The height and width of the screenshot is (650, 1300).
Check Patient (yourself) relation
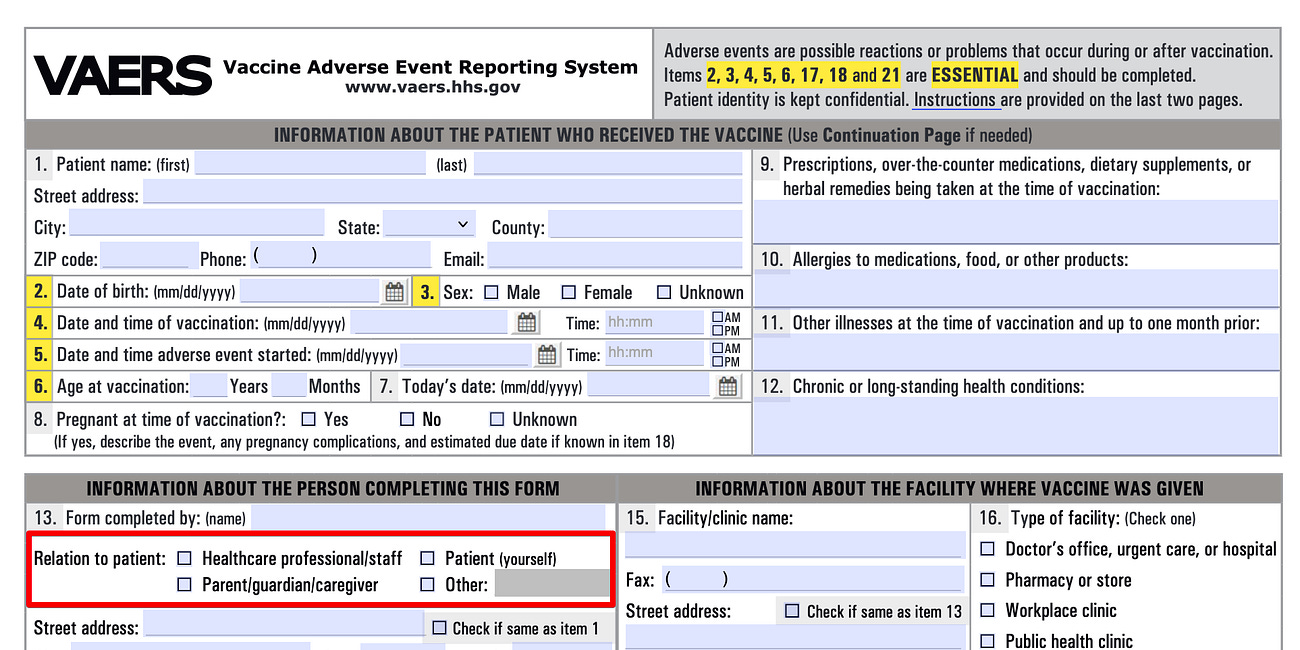427,558
